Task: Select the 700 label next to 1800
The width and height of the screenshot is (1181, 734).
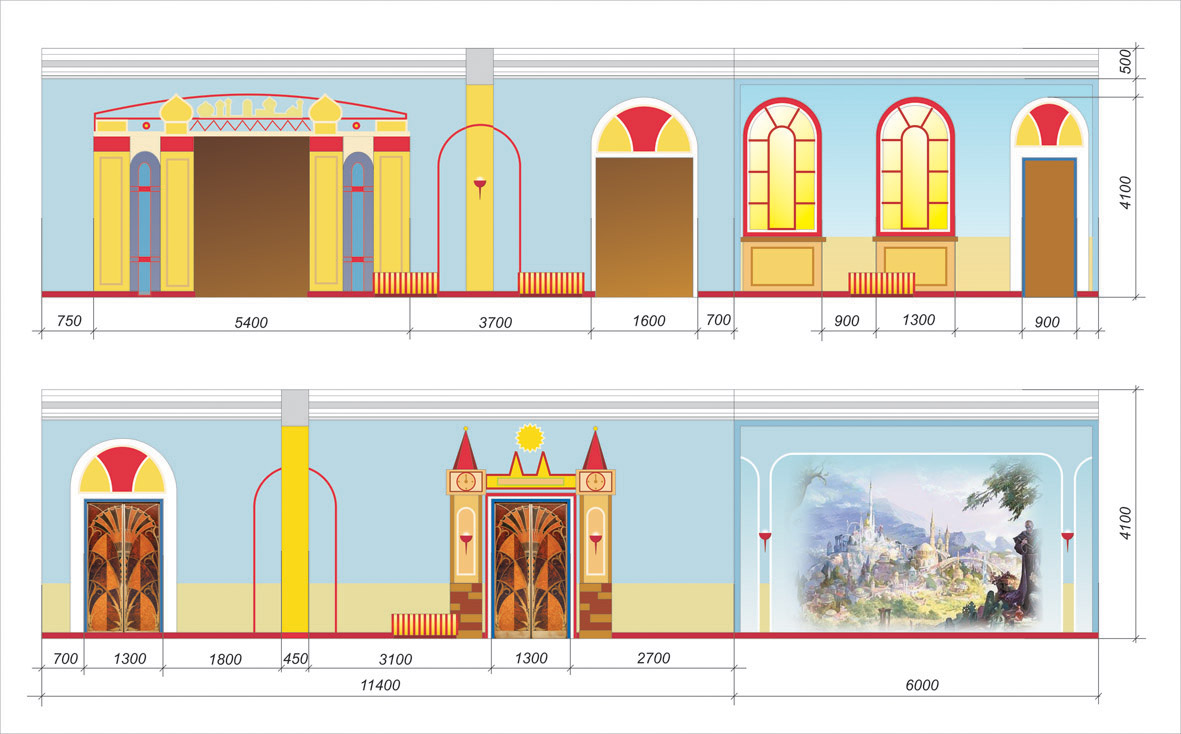Action: pos(66,659)
